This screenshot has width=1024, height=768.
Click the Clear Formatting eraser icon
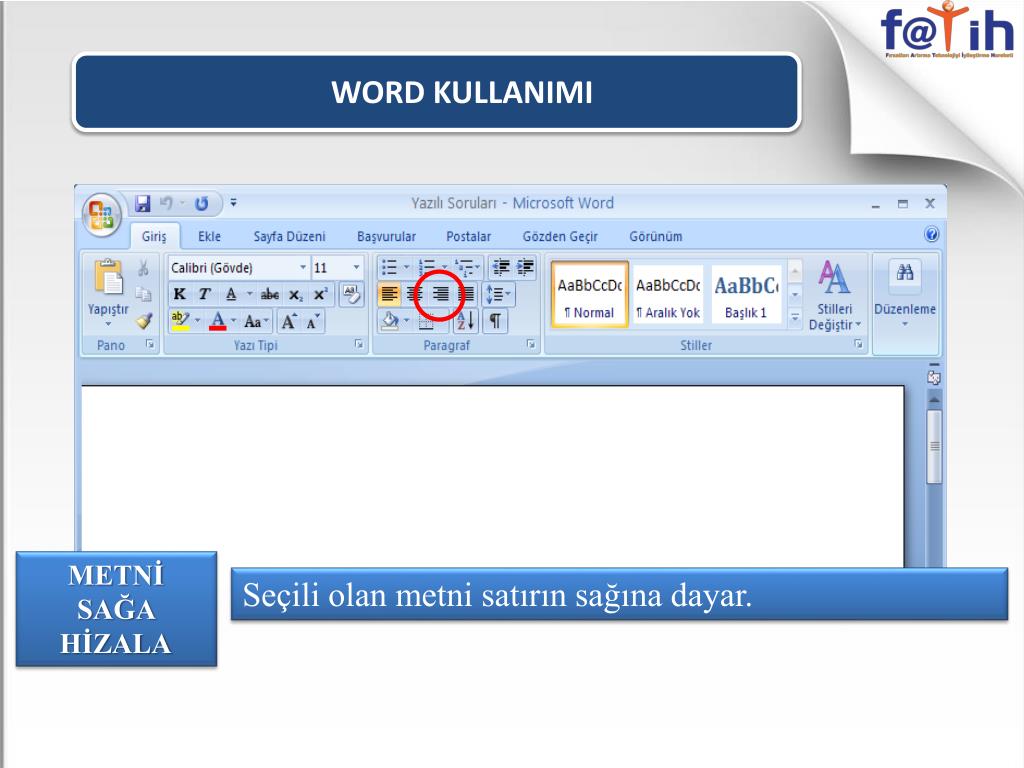click(351, 295)
